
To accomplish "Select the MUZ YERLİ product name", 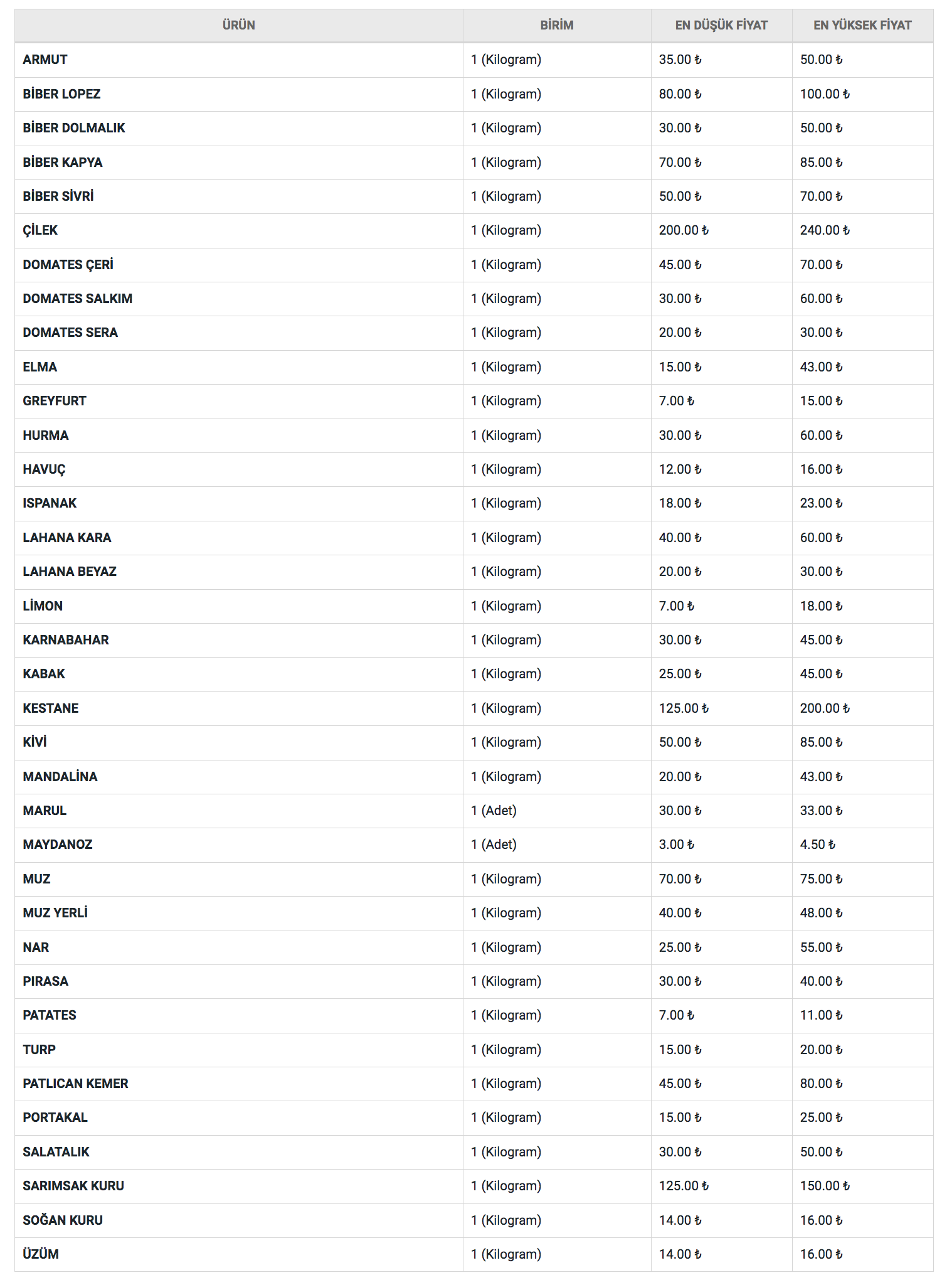I will click(55, 913).
